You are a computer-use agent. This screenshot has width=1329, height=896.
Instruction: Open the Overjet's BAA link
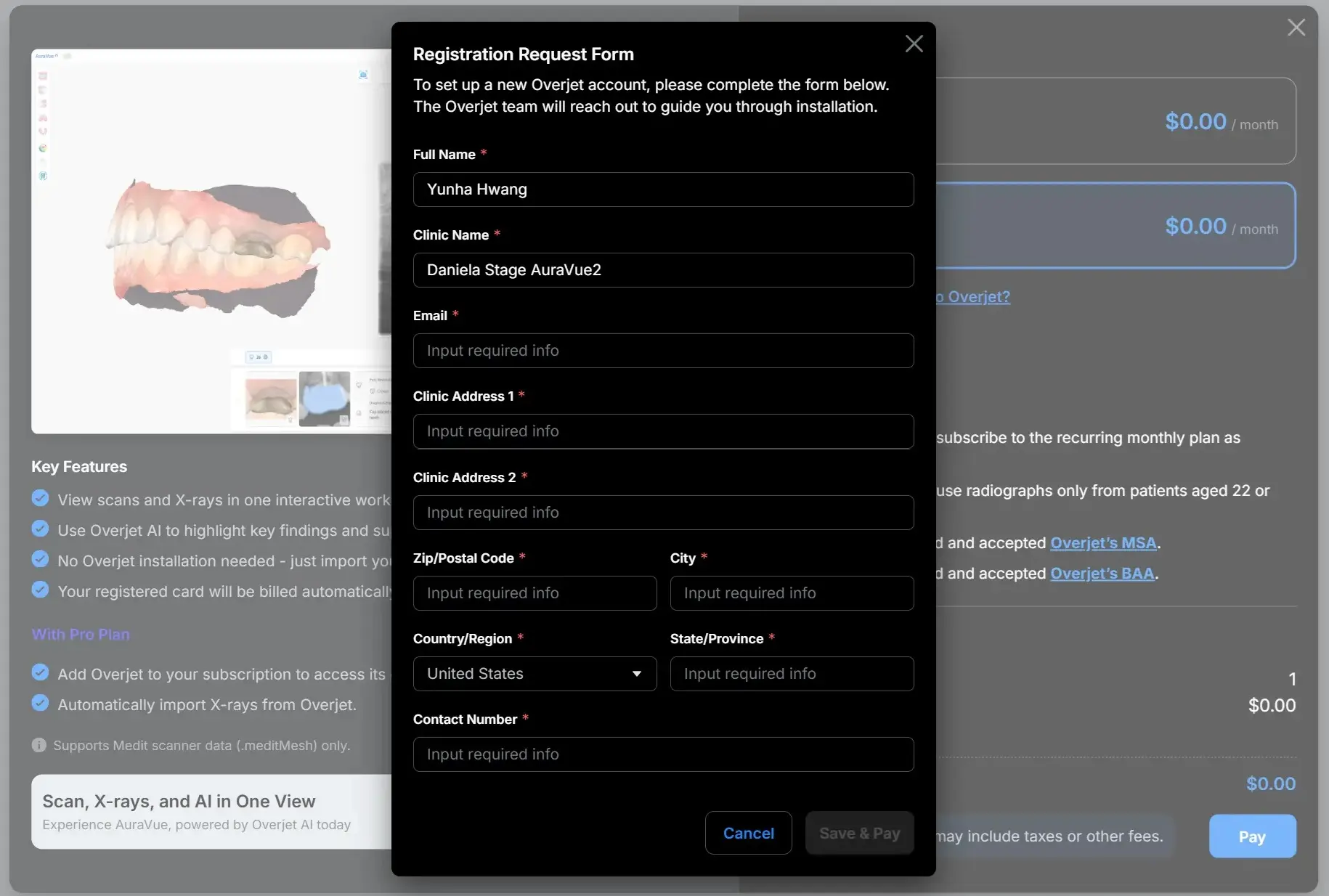[1102, 574]
